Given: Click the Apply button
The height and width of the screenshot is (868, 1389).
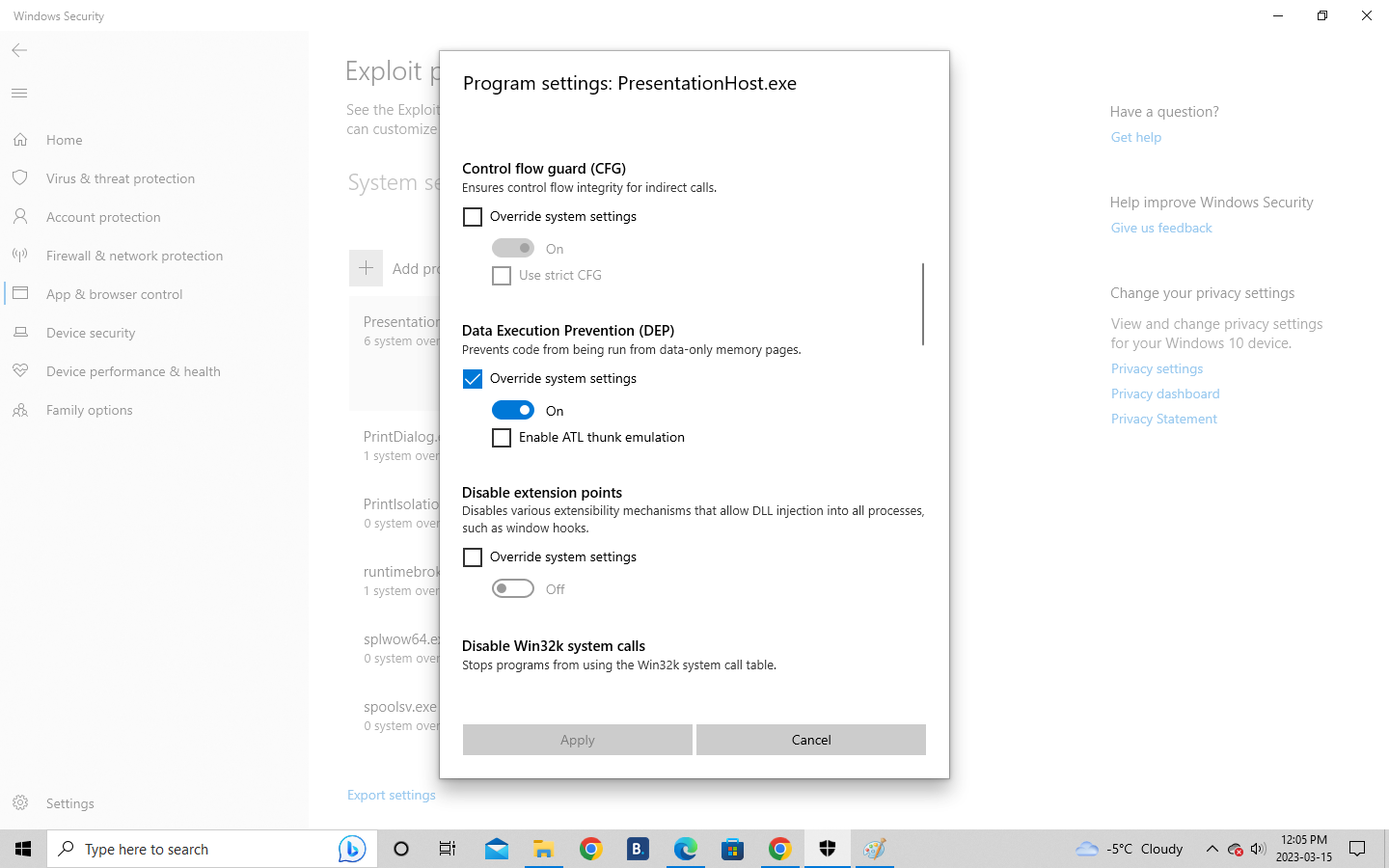Looking at the screenshot, I should (x=578, y=740).
